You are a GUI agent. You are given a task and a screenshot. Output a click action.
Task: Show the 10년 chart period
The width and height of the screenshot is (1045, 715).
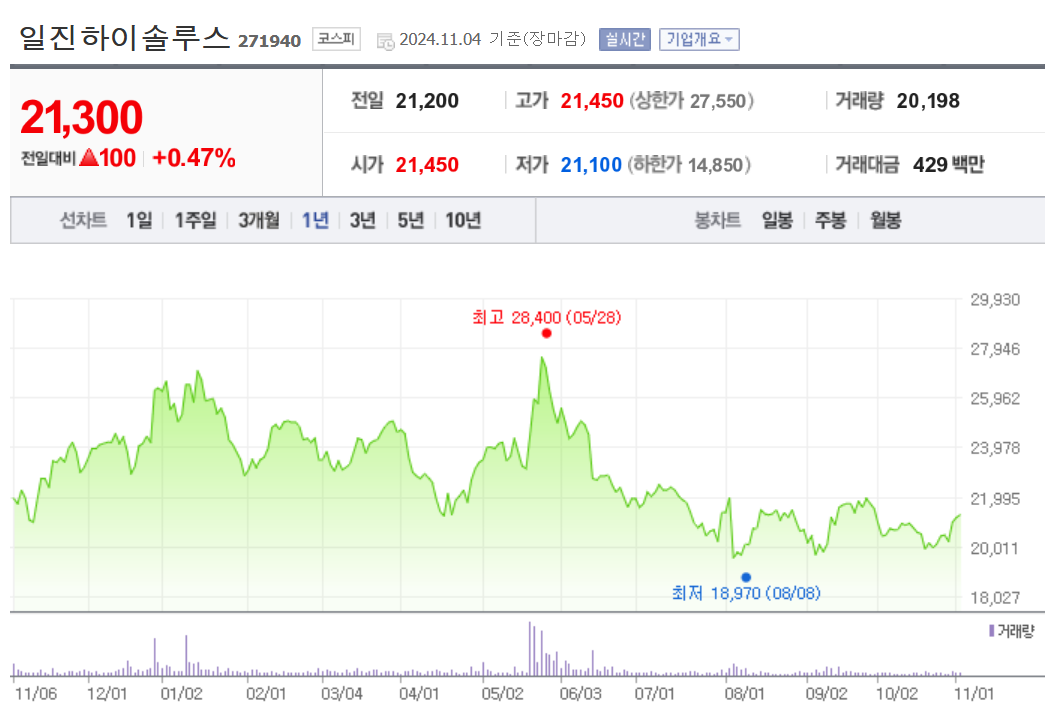(x=463, y=220)
